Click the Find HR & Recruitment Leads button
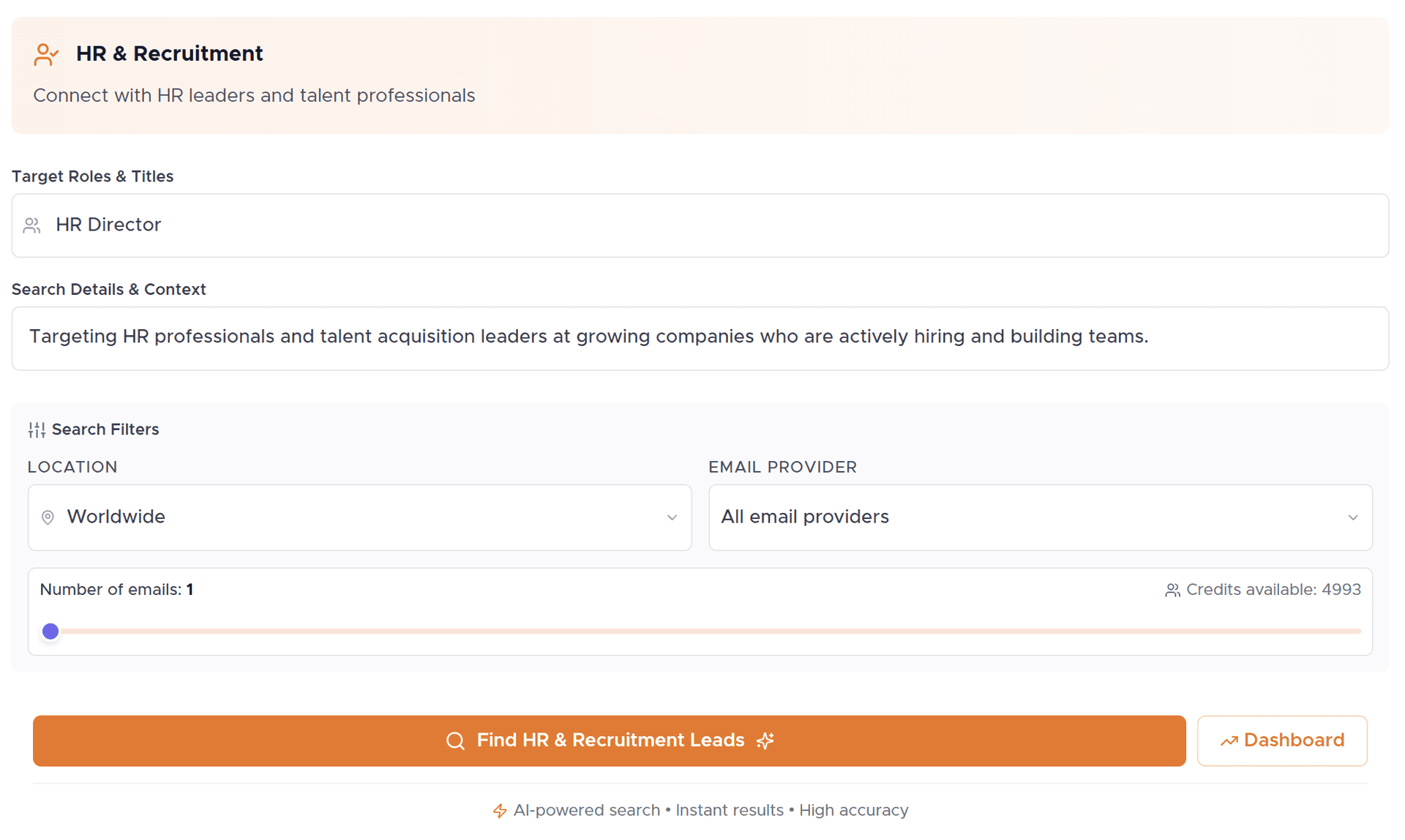 pyautogui.click(x=610, y=740)
